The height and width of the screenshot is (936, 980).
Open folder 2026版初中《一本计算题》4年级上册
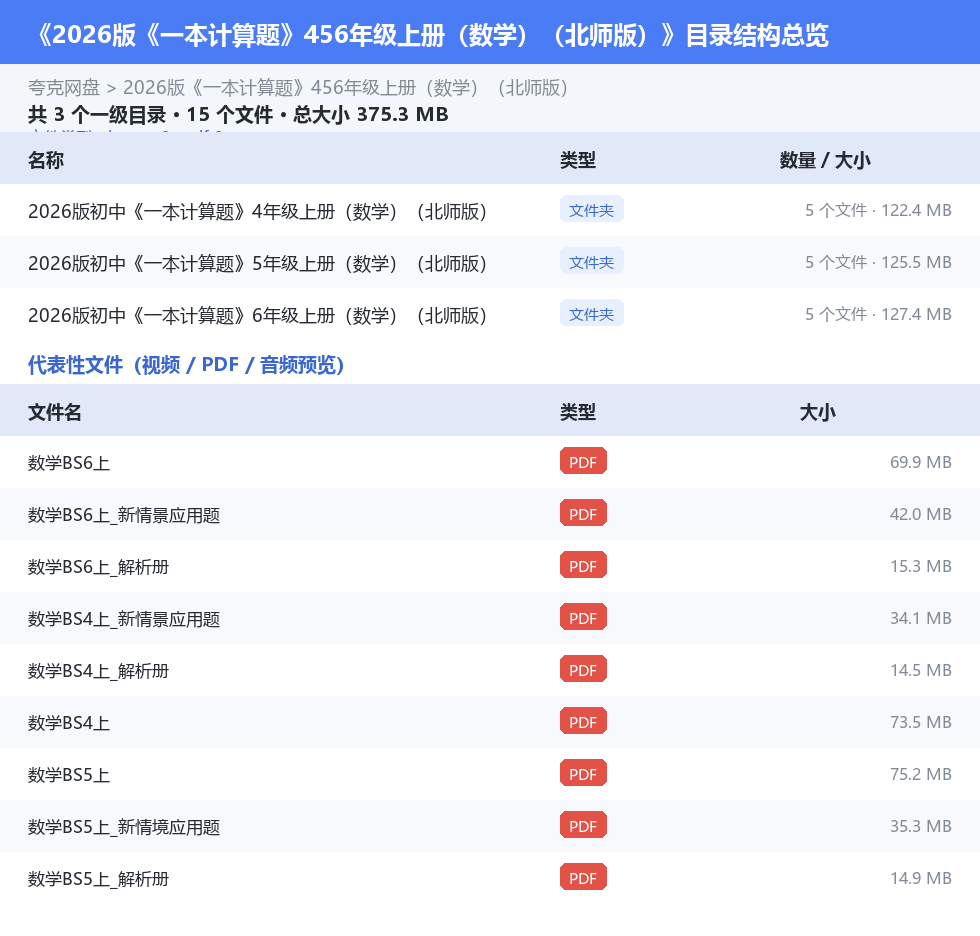(x=258, y=212)
